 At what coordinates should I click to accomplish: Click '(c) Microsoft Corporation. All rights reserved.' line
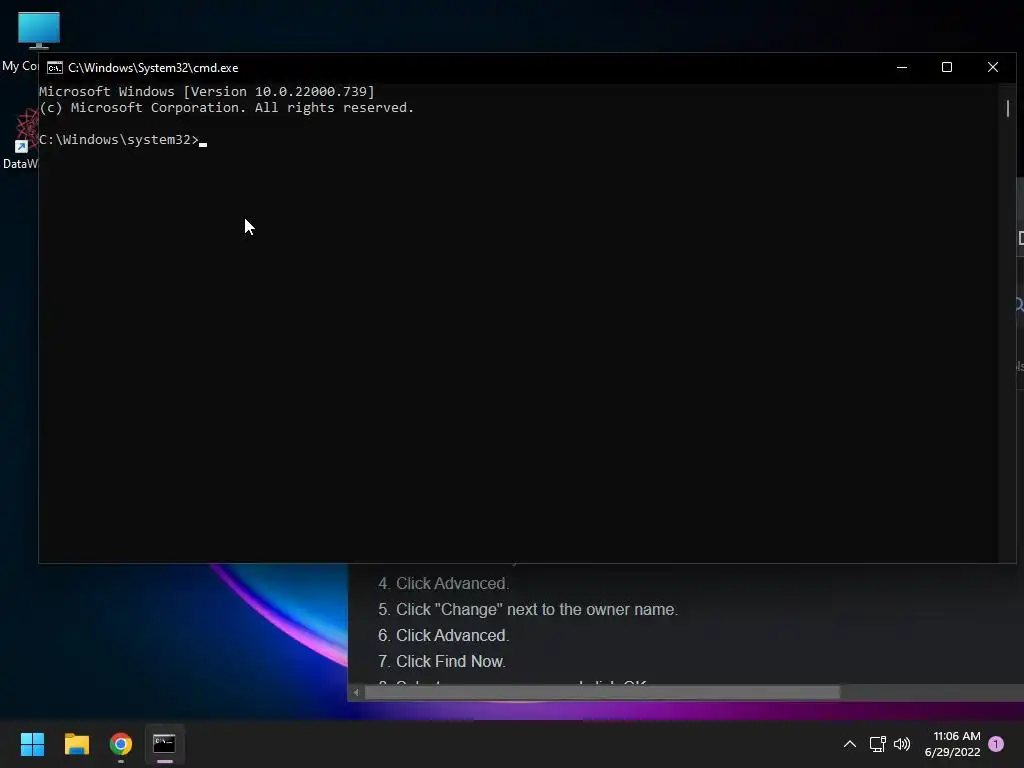227,108
